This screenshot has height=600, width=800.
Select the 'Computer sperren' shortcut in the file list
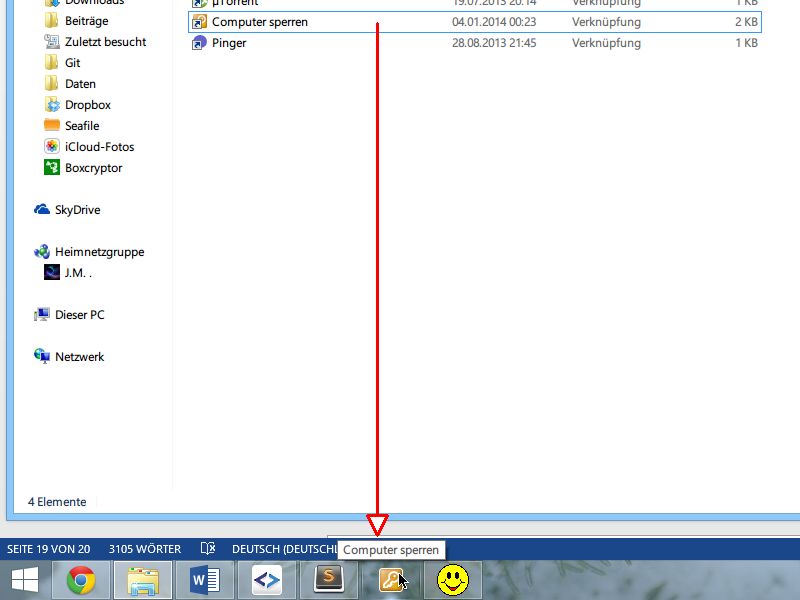[x=474, y=22]
